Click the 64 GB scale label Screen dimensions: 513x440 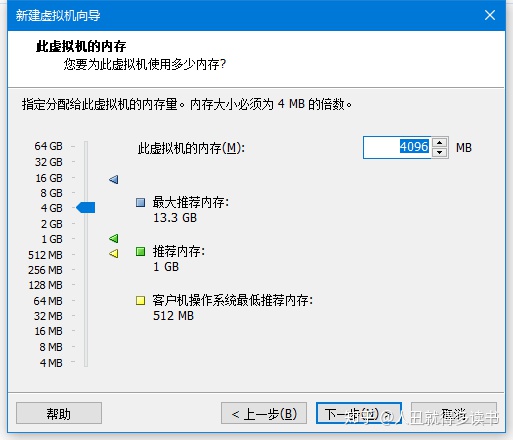48,146
